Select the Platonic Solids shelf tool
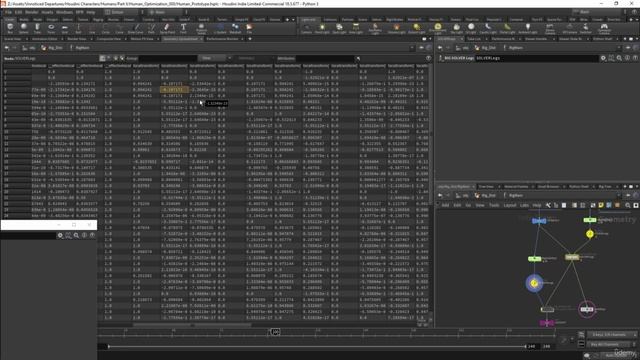 201,28
